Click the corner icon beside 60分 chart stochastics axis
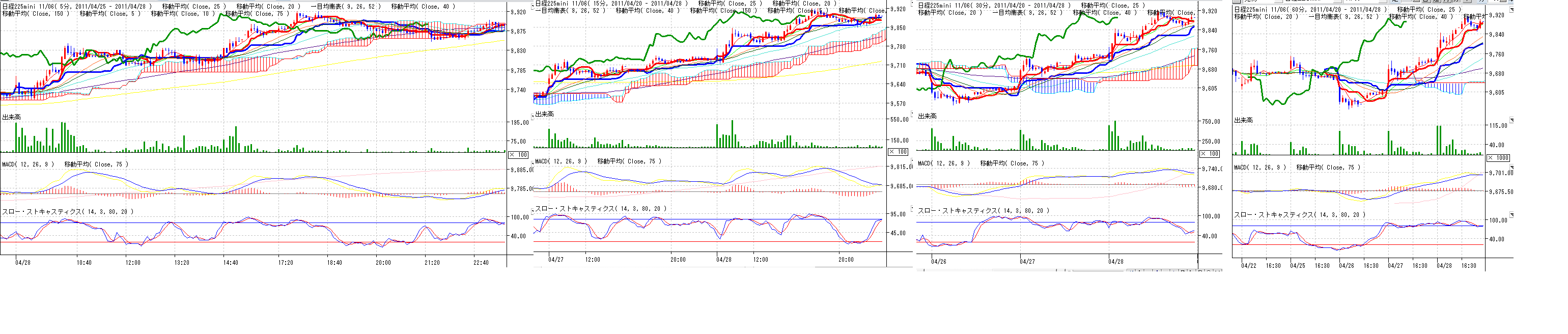The height and width of the screenshot is (334, 1568). [1511, 215]
